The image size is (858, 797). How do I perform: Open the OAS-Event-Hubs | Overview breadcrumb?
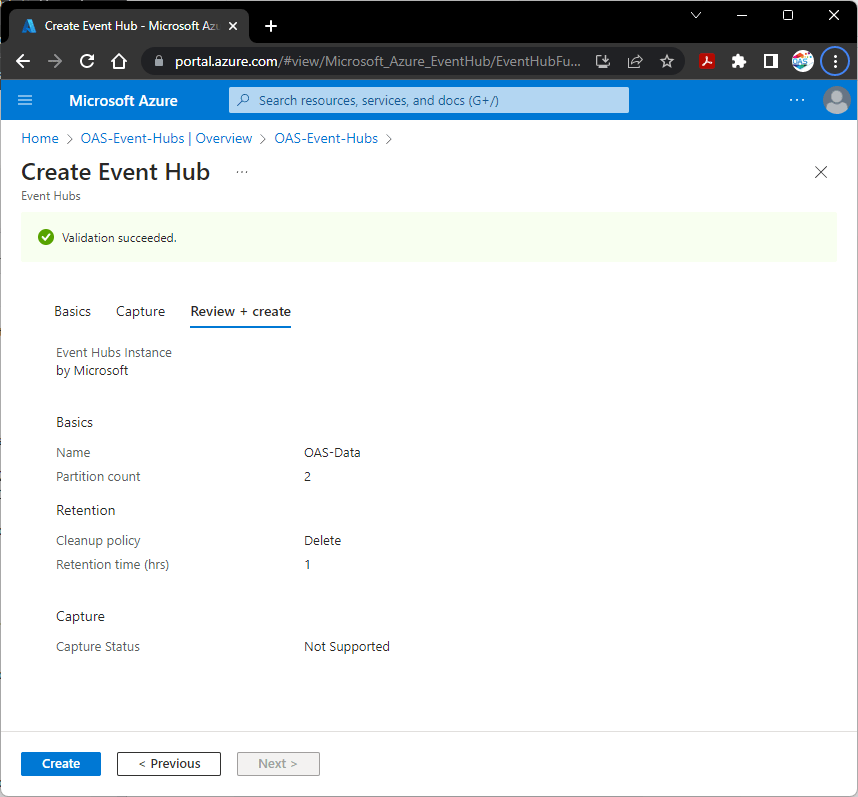click(166, 138)
